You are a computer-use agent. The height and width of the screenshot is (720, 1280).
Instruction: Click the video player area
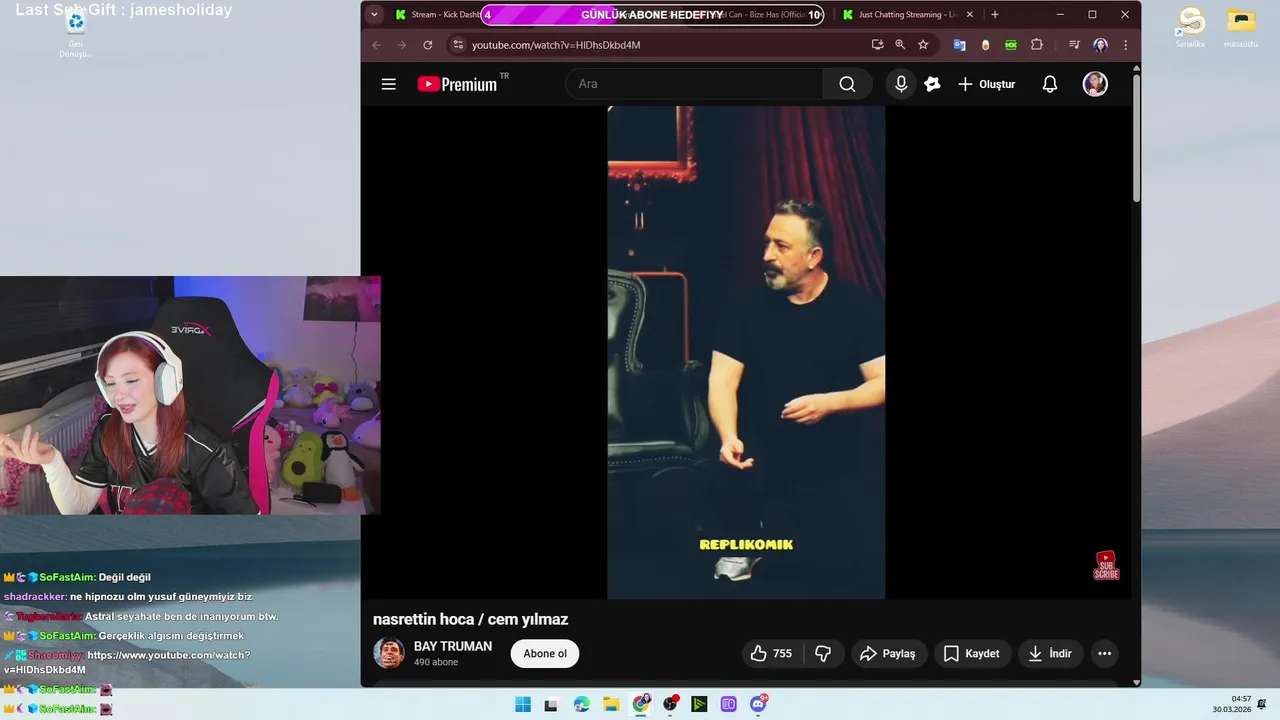[746, 352]
